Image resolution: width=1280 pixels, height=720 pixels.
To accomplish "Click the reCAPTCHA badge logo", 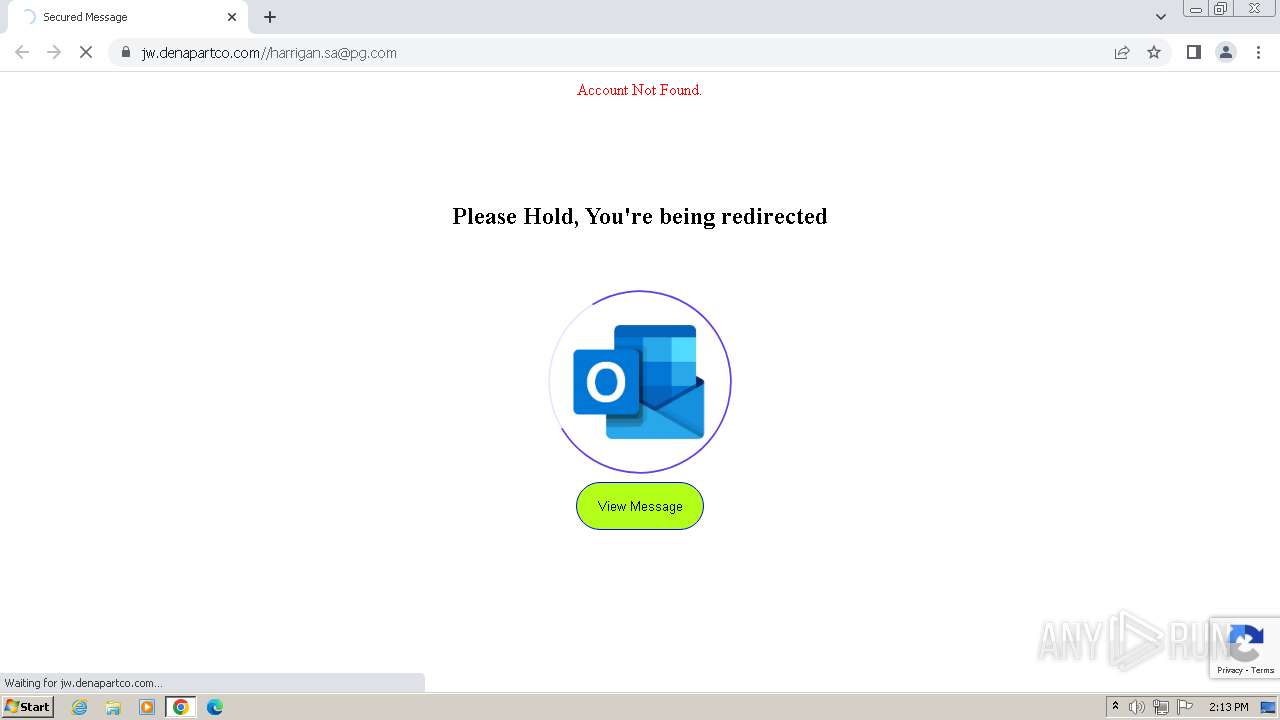I will (x=1245, y=643).
